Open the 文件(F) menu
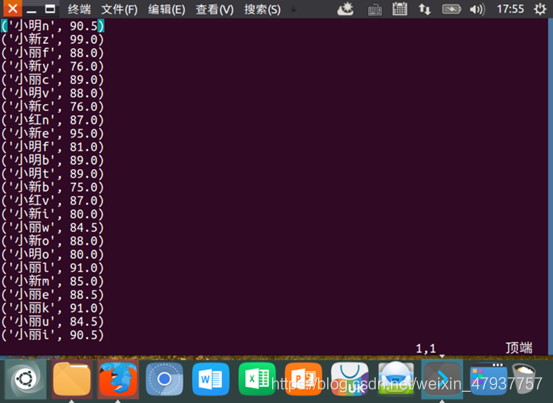Screen dimensions: 553x403 [119, 9]
